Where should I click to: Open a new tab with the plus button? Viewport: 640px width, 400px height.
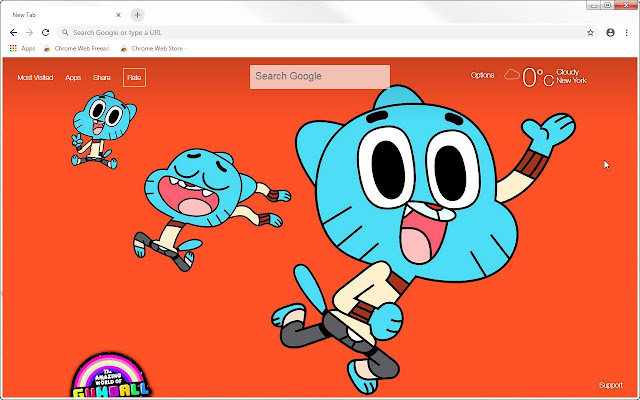(138, 15)
